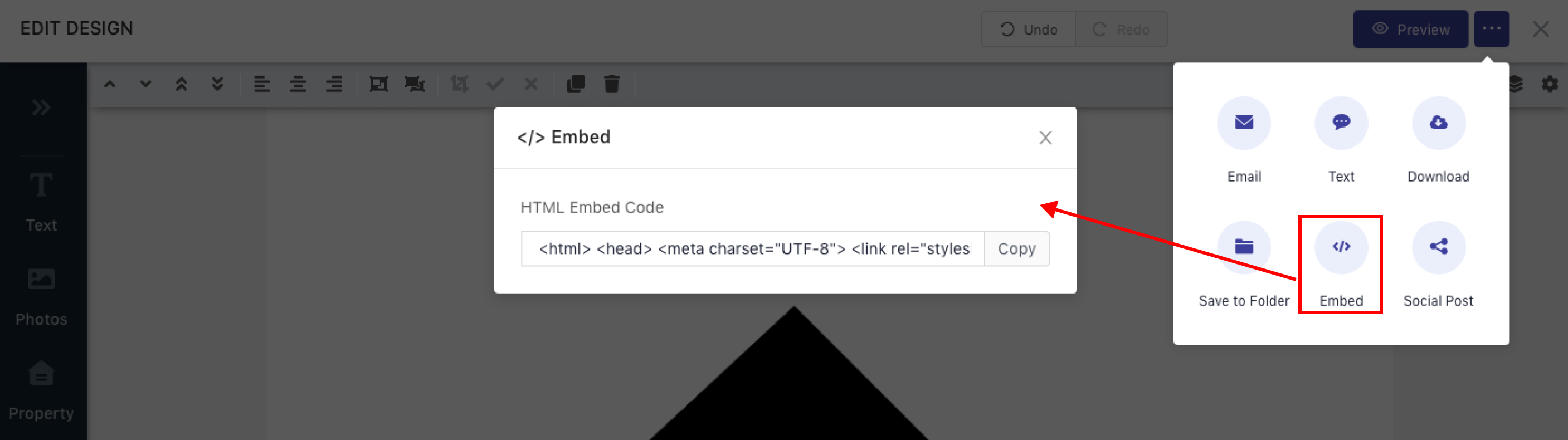Open the Text panel in left sidebar
This screenshot has width=1568, height=440.
pos(41,201)
